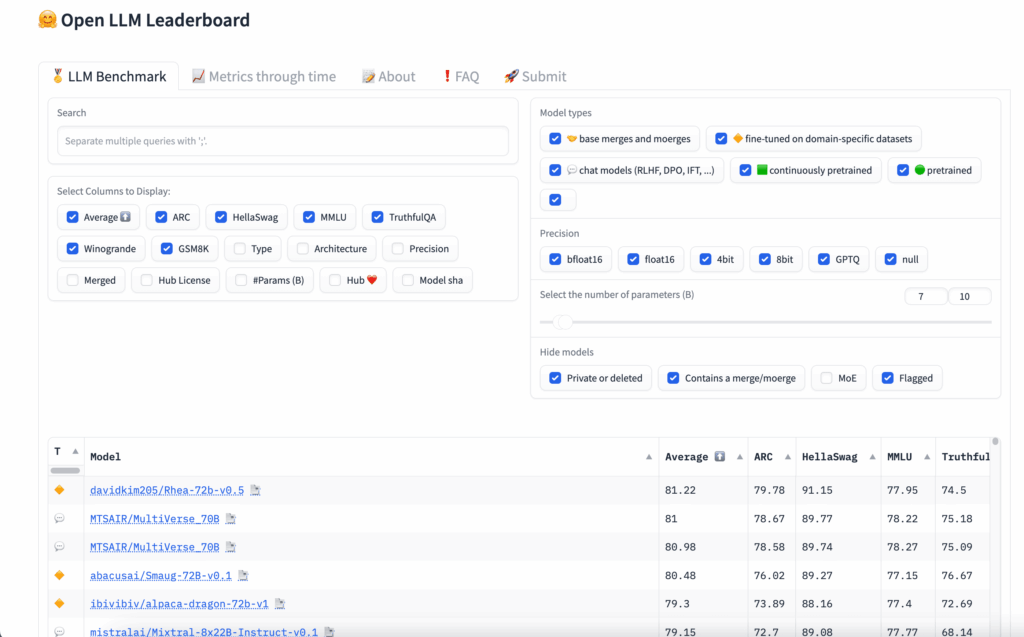The height and width of the screenshot is (637, 1024).
Task: Click the model Search input field
Action: tap(283, 141)
